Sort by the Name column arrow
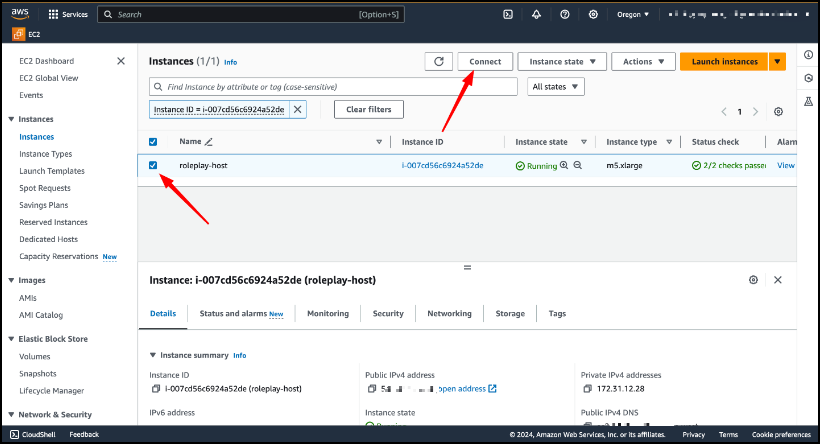 pyautogui.click(x=379, y=142)
